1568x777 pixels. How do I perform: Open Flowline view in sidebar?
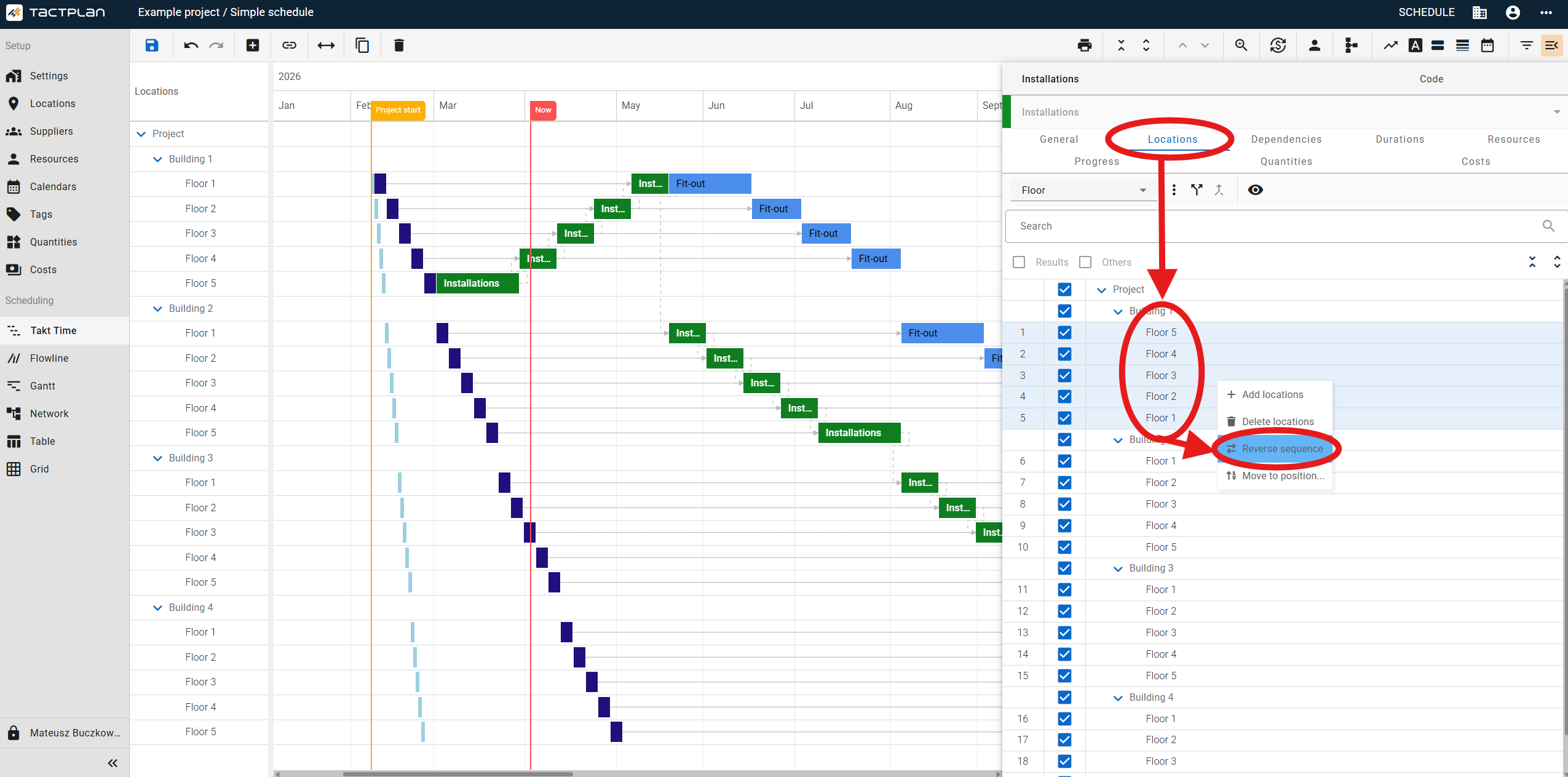(65, 358)
